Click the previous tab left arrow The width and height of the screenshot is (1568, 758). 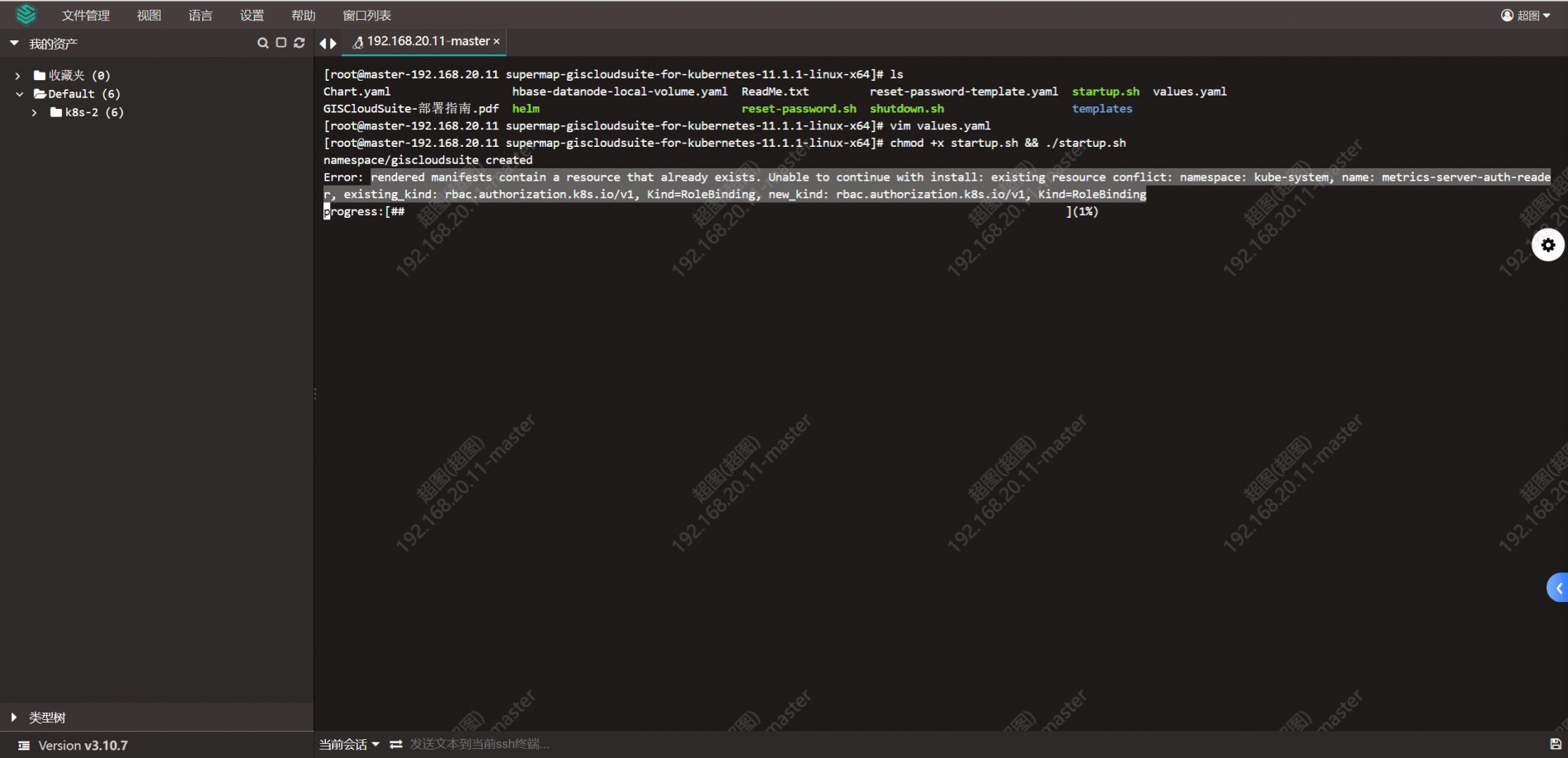coord(324,43)
